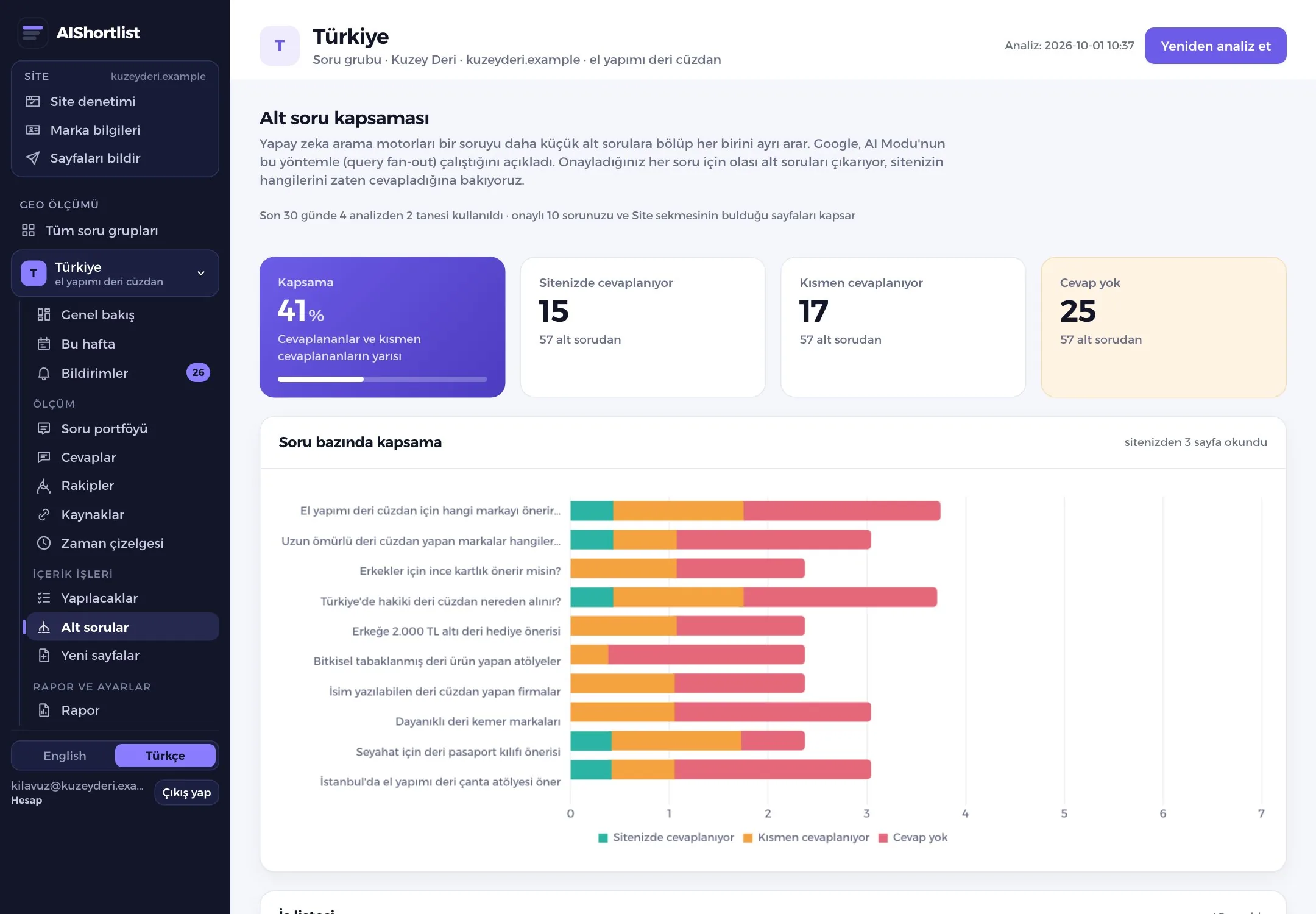This screenshot has height=914, width=1316.
Task: Click the Türkiye group avatar in header
Action: point(280,46)
